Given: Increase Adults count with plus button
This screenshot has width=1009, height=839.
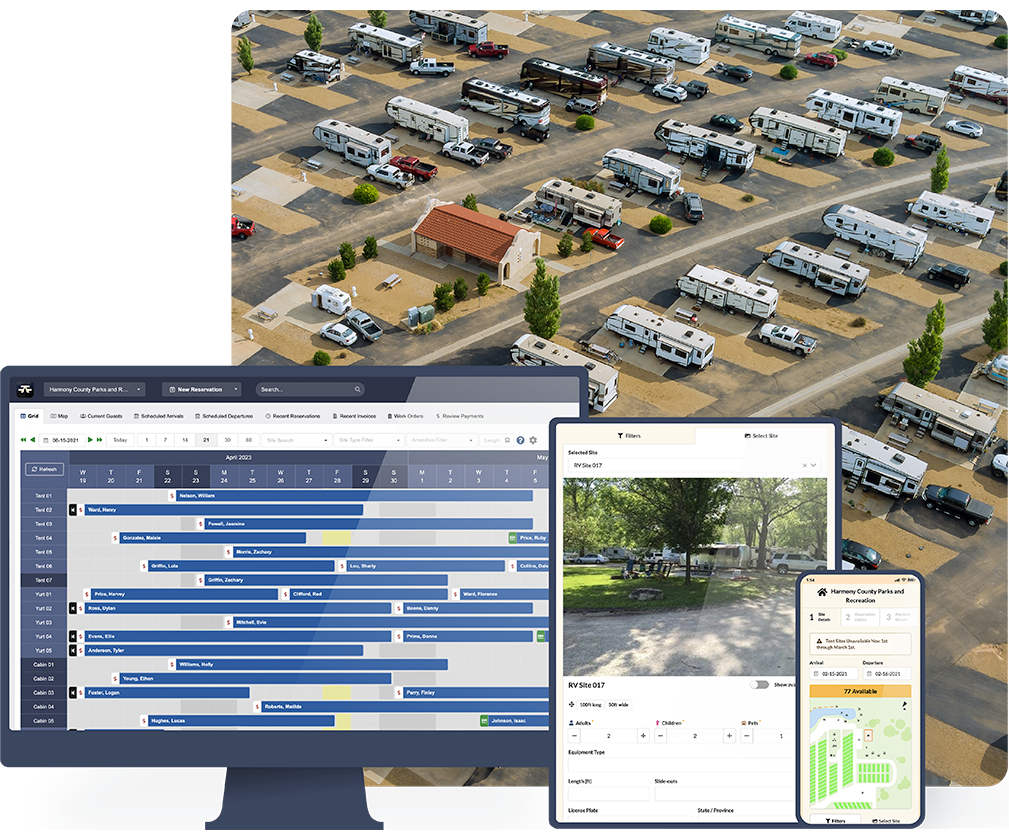Looking at the screenshot, I should (643, 735).
